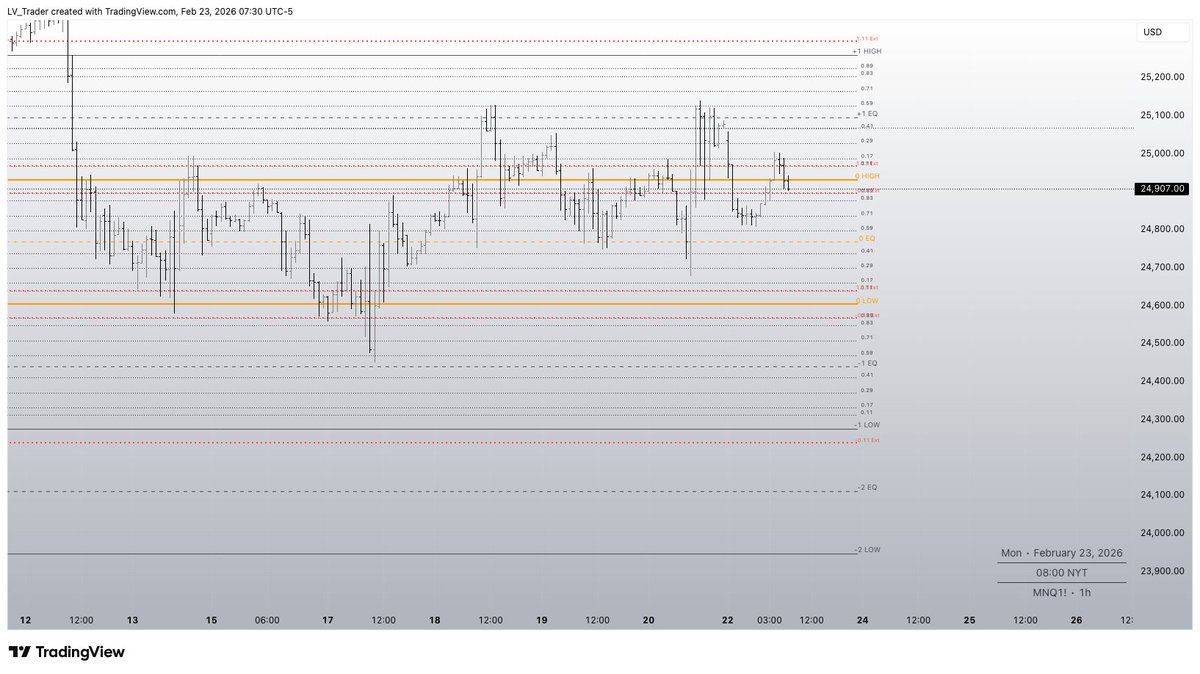This screenshot has width=1200, height=674.
Task: Select the dashed "0 EQ" level label
Action: pos(866,239)
